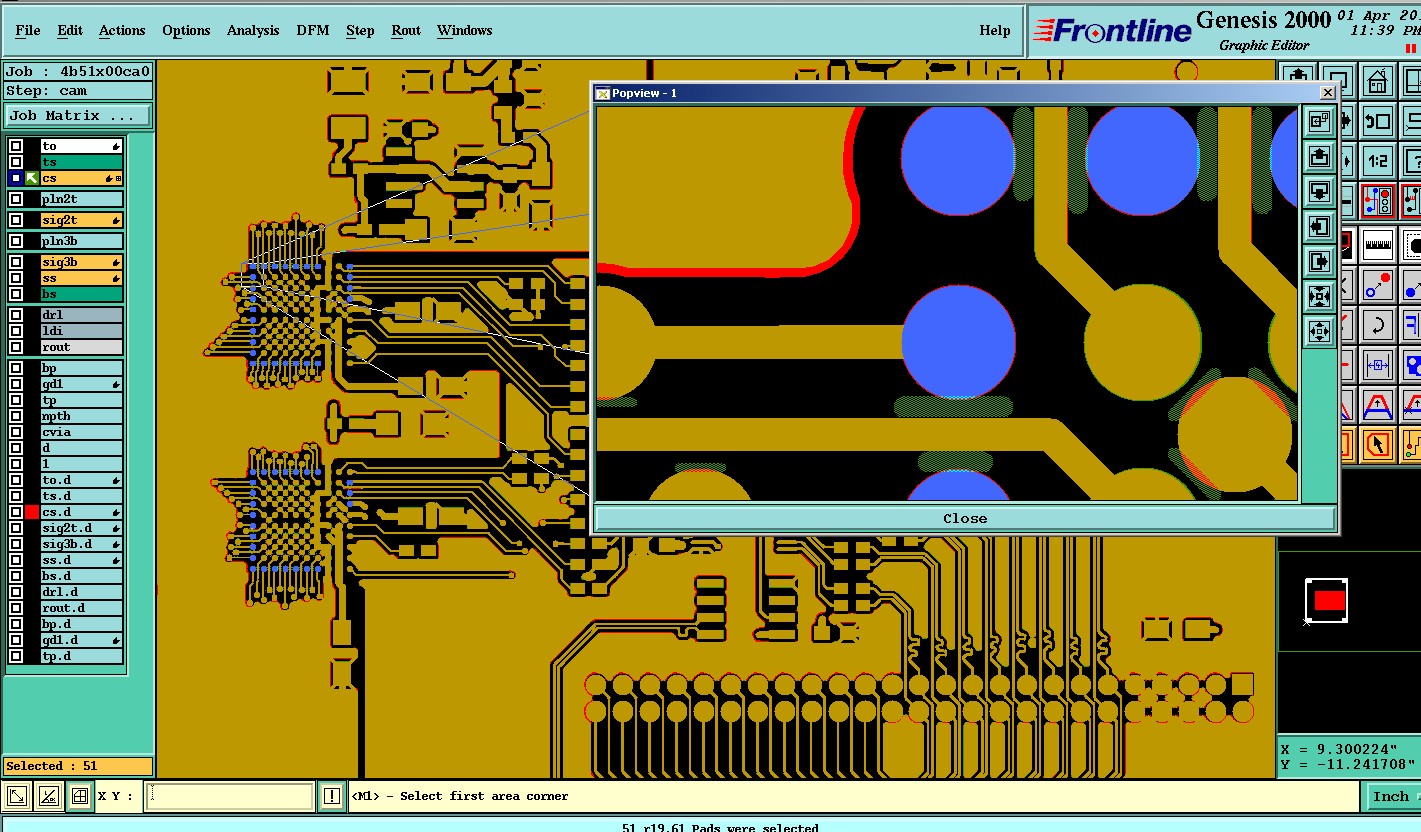The height and width of the screenshot is (832, 1421).
Task: Select the sig3b layer name
Action: [81, 262]
